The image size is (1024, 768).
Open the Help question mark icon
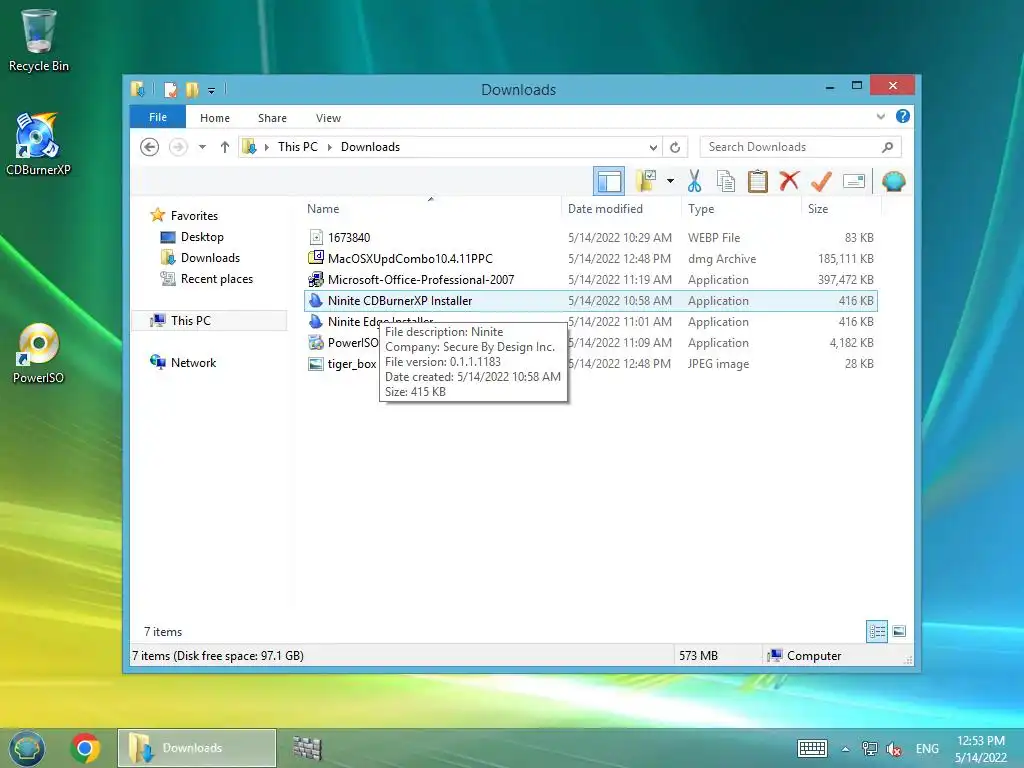pos(903,116)
